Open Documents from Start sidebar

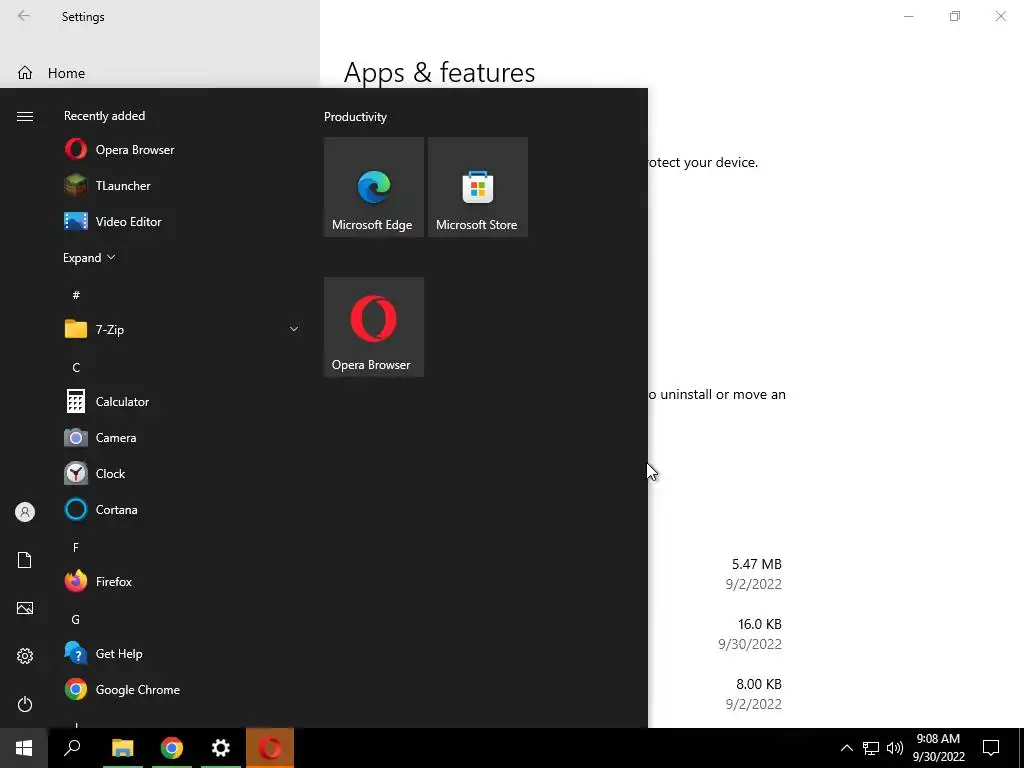pyautogui.click(x=25, y=560)
